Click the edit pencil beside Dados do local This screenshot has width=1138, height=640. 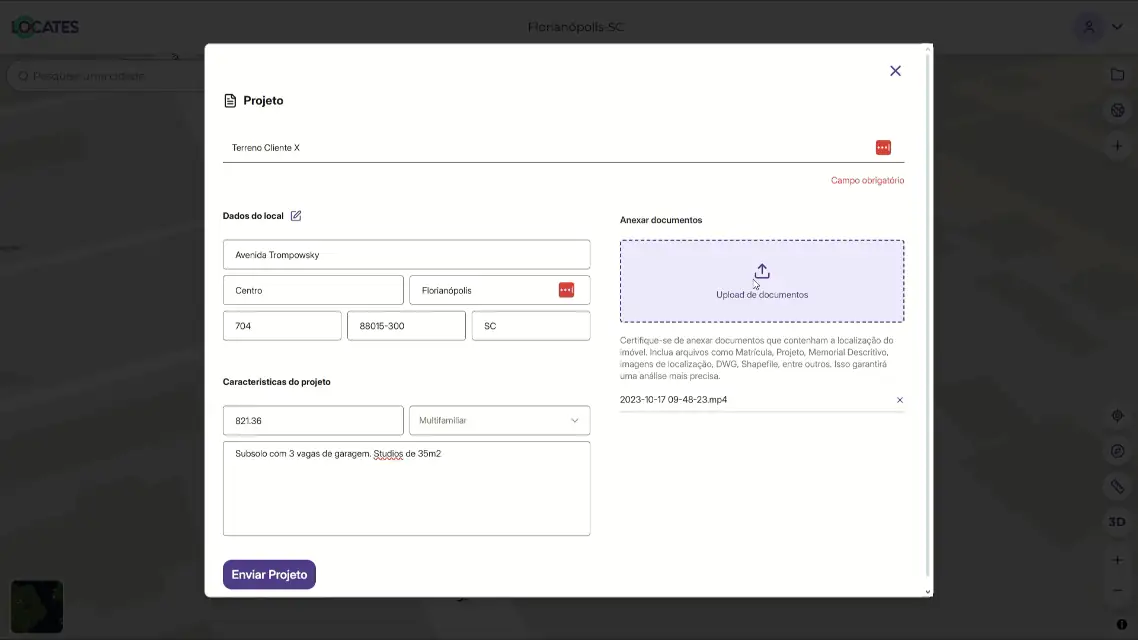(295, 216)
